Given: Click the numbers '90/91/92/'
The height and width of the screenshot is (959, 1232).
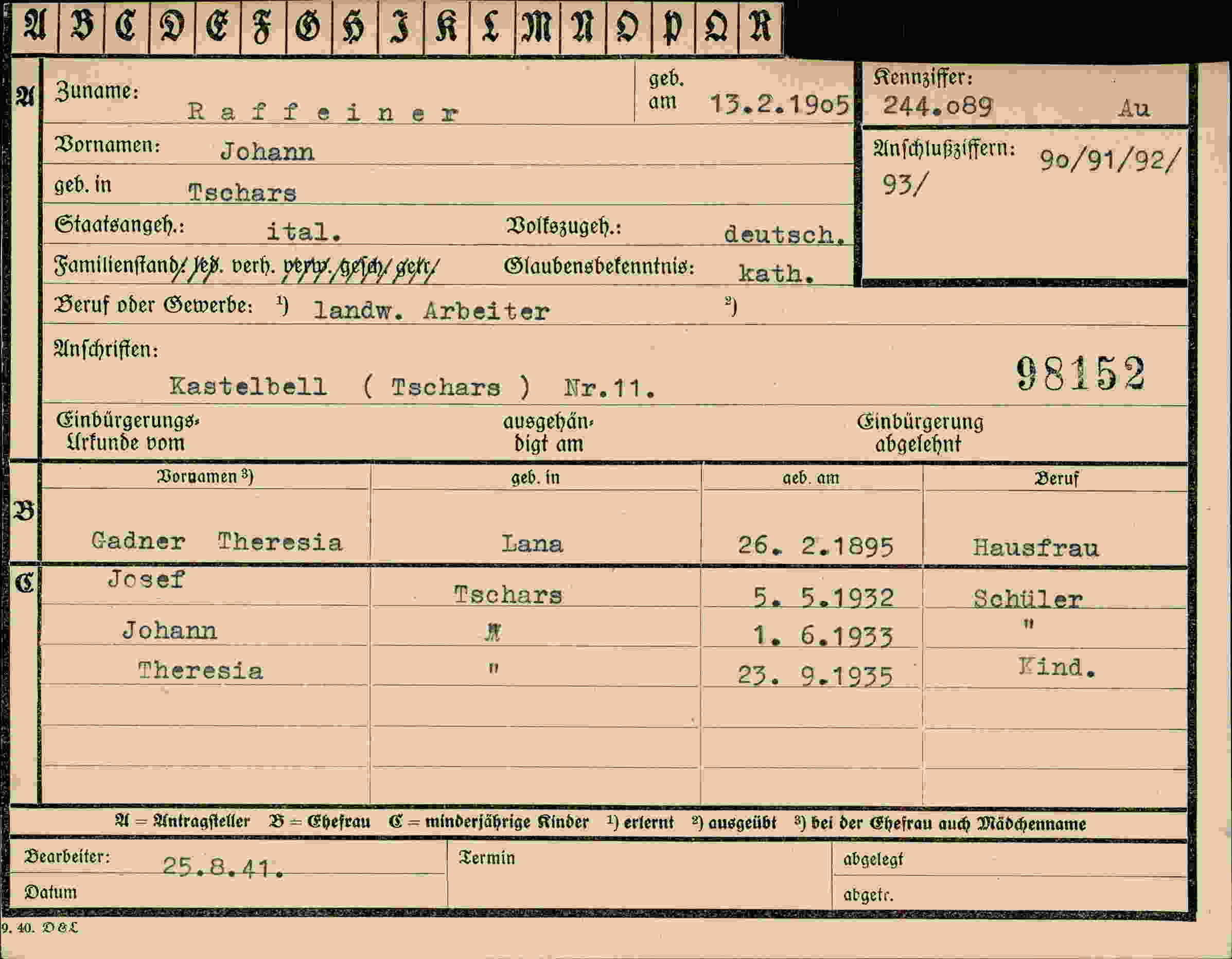Looking at the screenshot, I should click(x=1110, y=161).
